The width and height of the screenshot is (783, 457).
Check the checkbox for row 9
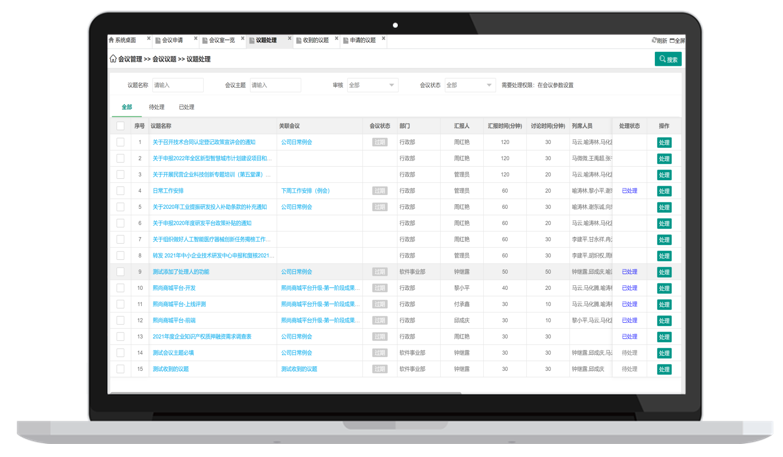point(120,272)
